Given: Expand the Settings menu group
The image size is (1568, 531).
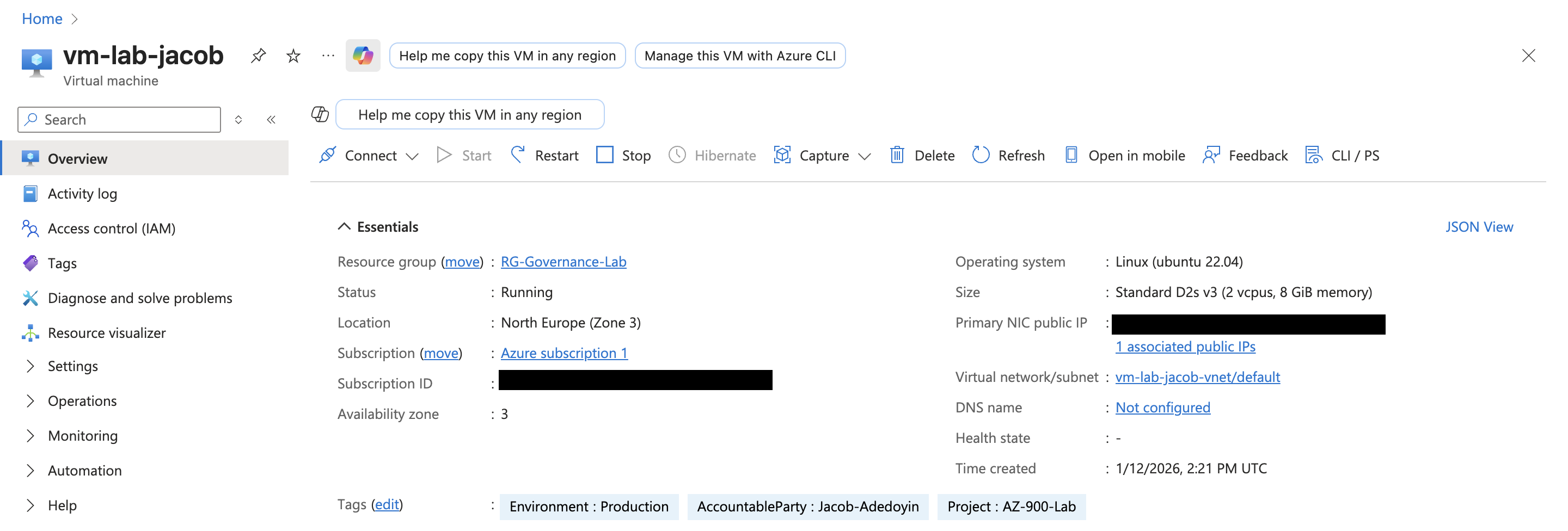Looking at the screenshot, I should point(30,366).
